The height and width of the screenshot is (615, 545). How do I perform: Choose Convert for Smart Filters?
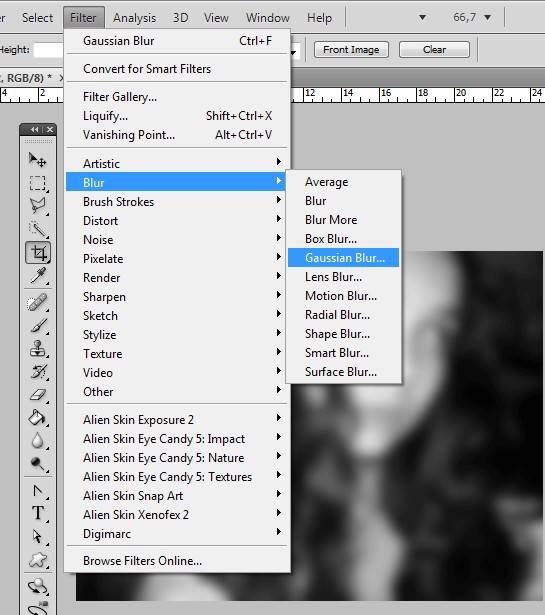[x=177, y=69]
